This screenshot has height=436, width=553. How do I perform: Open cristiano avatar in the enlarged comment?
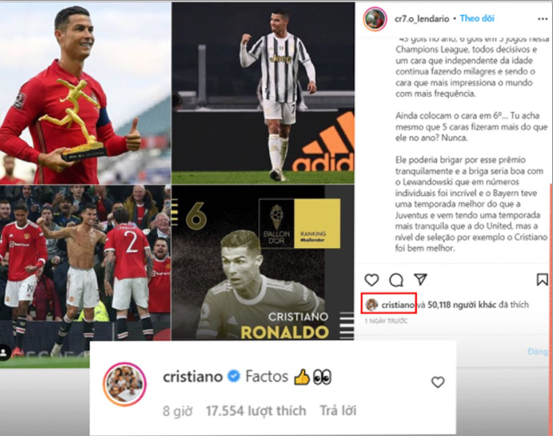[125, 384]
